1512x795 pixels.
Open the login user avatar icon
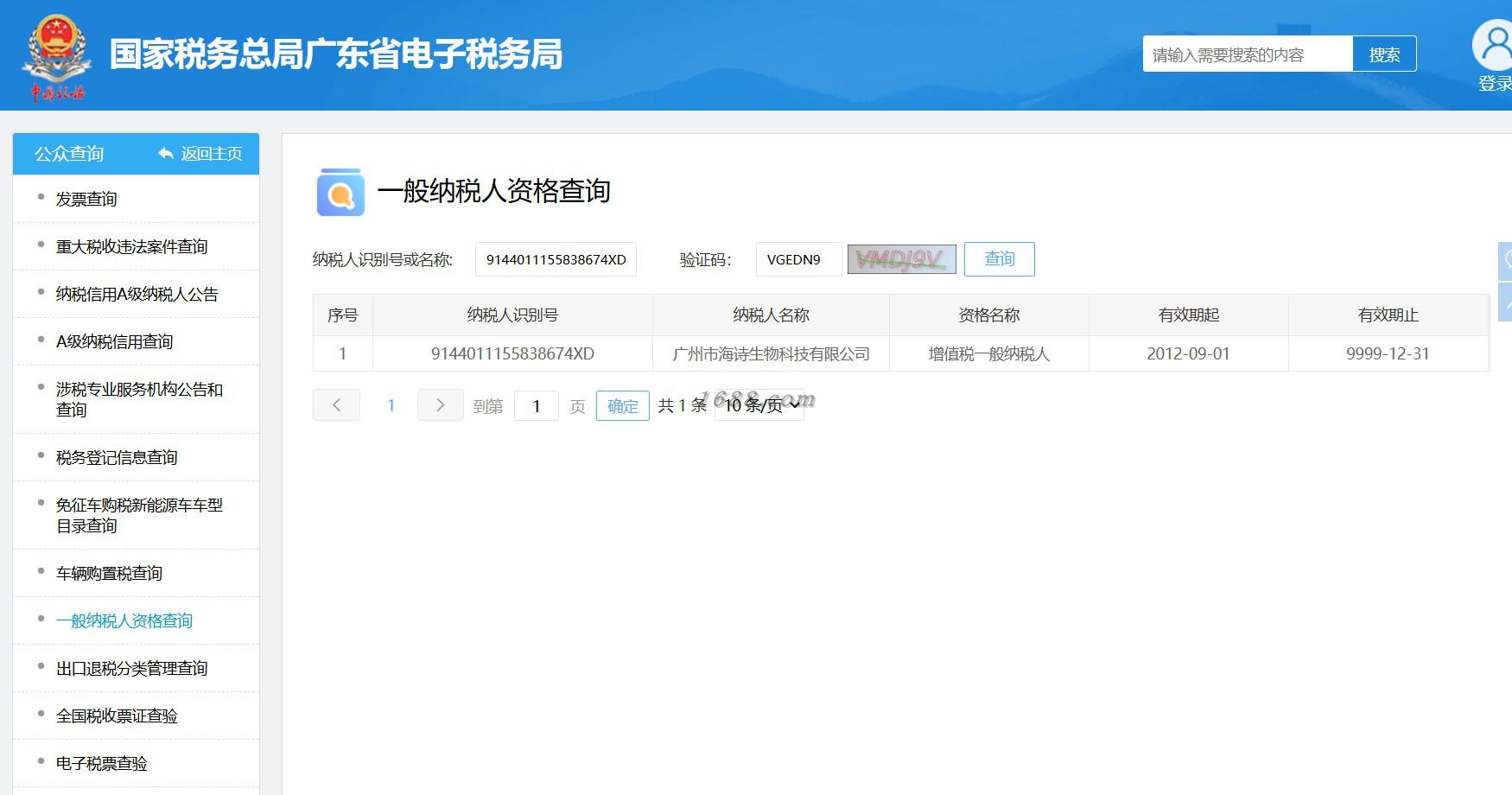click(x=1493, y=45)
